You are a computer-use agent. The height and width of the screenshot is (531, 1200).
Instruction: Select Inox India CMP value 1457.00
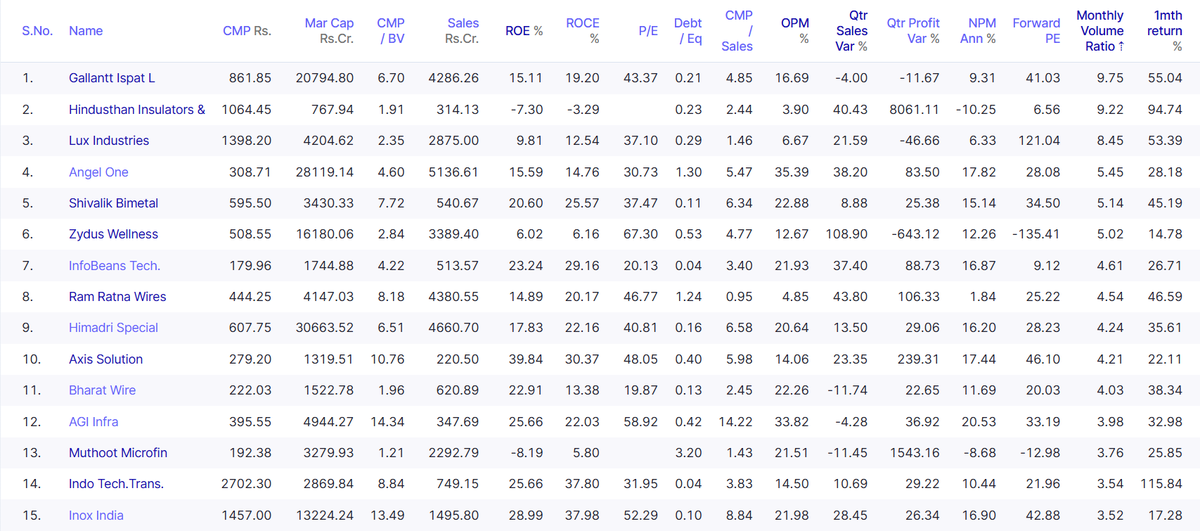coord(247,515)
